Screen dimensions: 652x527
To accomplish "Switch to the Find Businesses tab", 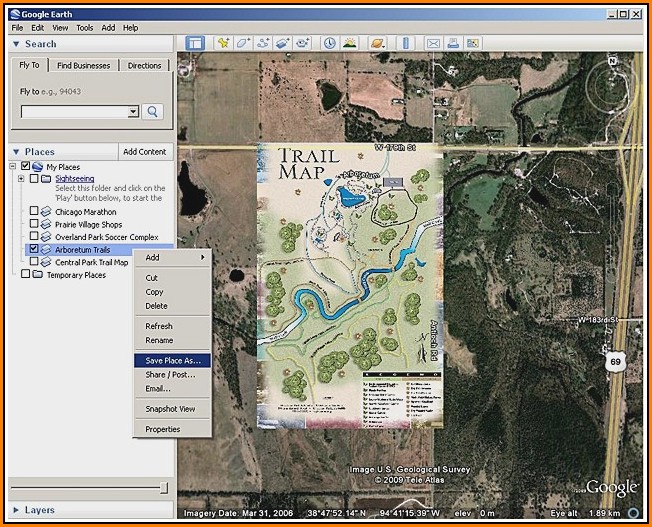I will (x=83, y=66).
